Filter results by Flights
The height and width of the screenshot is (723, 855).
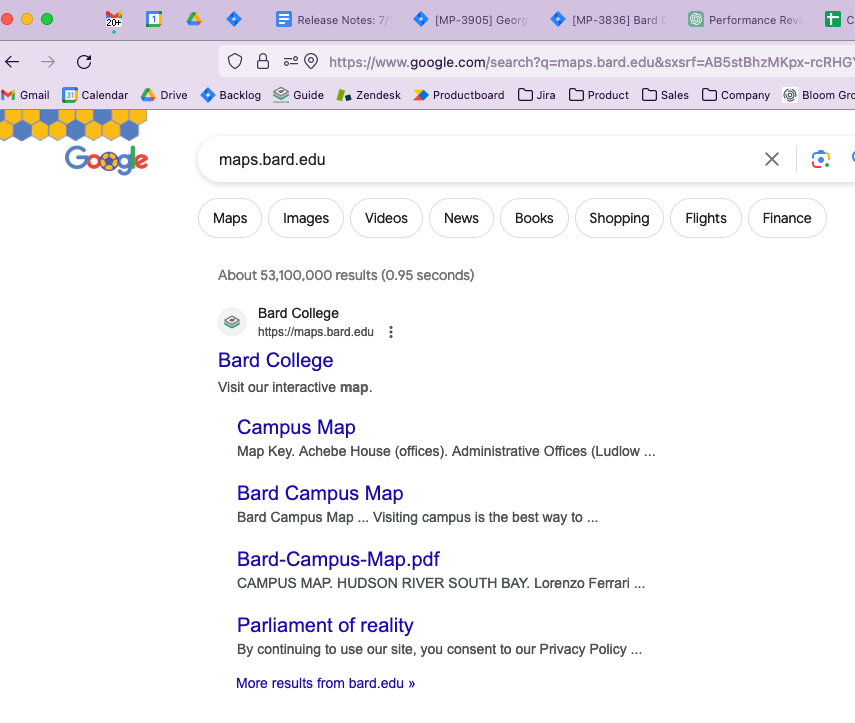pyautogui.click(x=706, y=218)
